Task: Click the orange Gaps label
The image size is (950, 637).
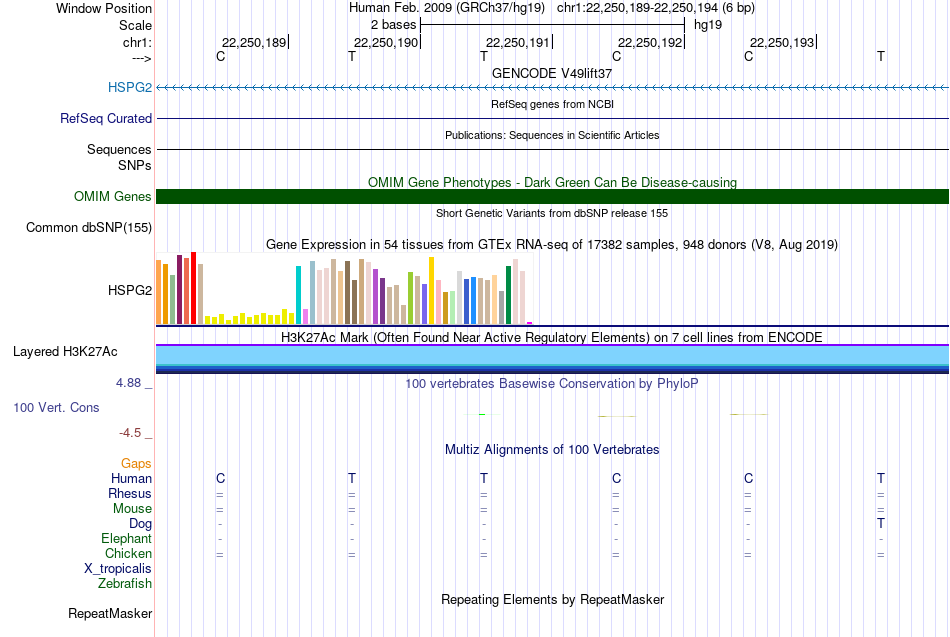Action: 136,463
